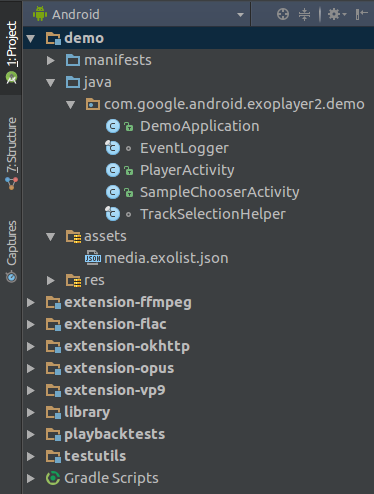Image resolution: width=374 pixels, height=494 pixels.
Task: Open the 7: Structure tool tab
Action: click(x=11, y=153)
